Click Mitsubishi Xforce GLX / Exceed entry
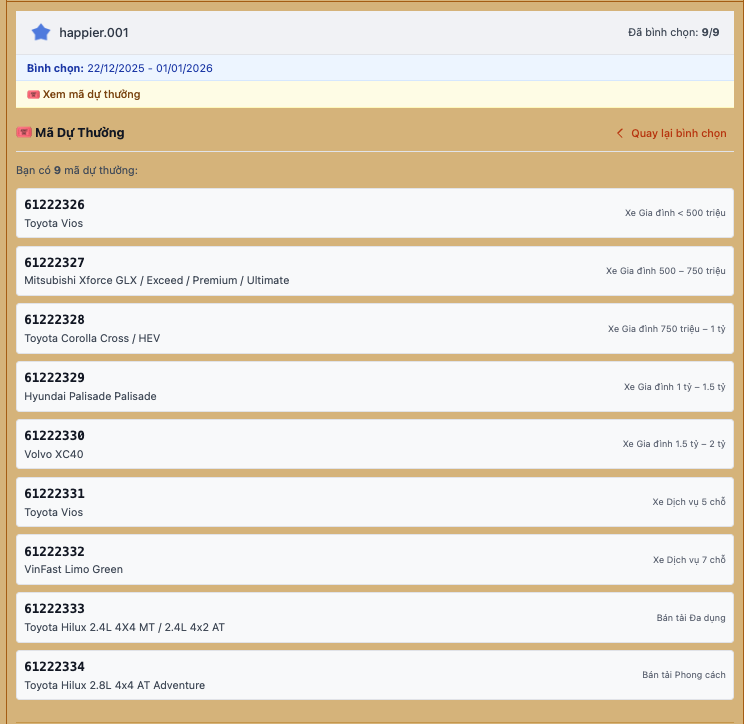This screenshot has width=744, height=724. coord(157,280)
